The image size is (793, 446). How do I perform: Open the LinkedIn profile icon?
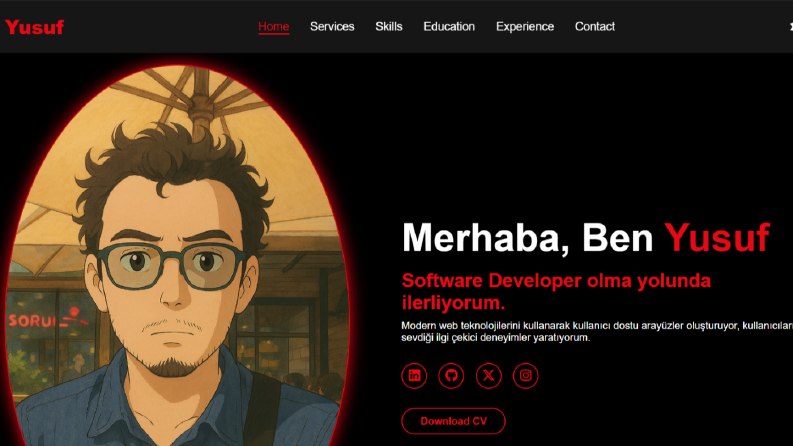pyautogui.click(x=414, y=376)
